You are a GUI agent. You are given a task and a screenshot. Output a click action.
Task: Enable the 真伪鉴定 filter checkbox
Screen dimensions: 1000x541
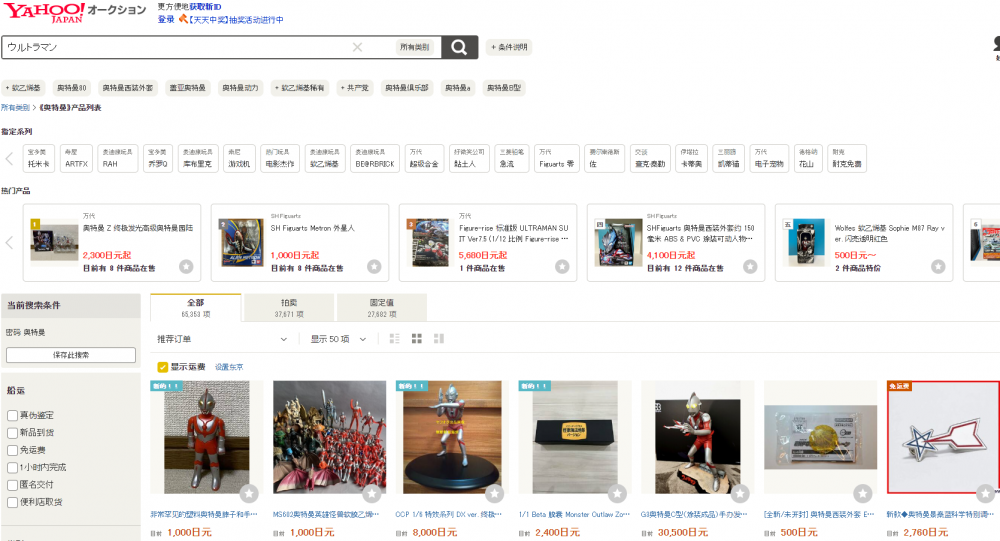point(12,415)
